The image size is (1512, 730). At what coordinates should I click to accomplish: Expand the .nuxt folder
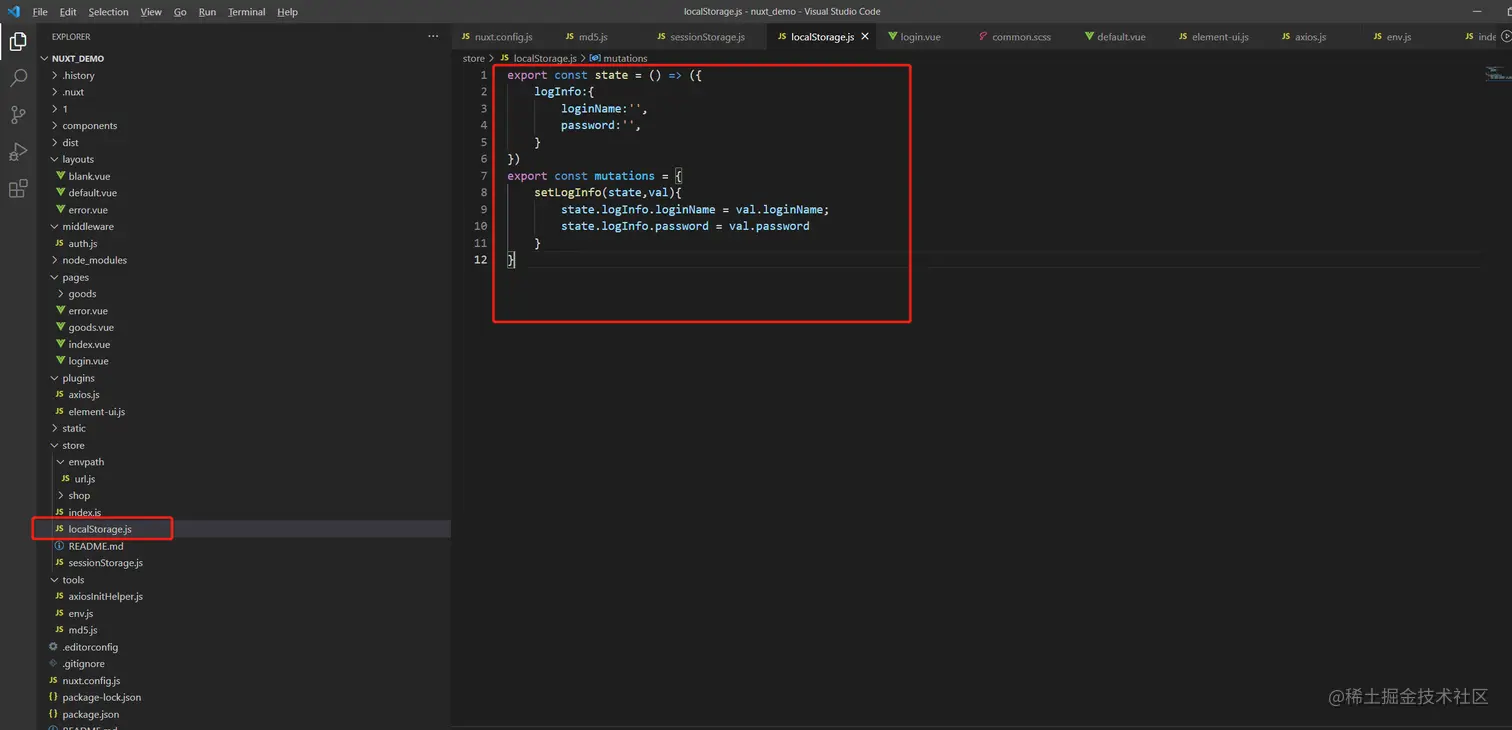73,92
